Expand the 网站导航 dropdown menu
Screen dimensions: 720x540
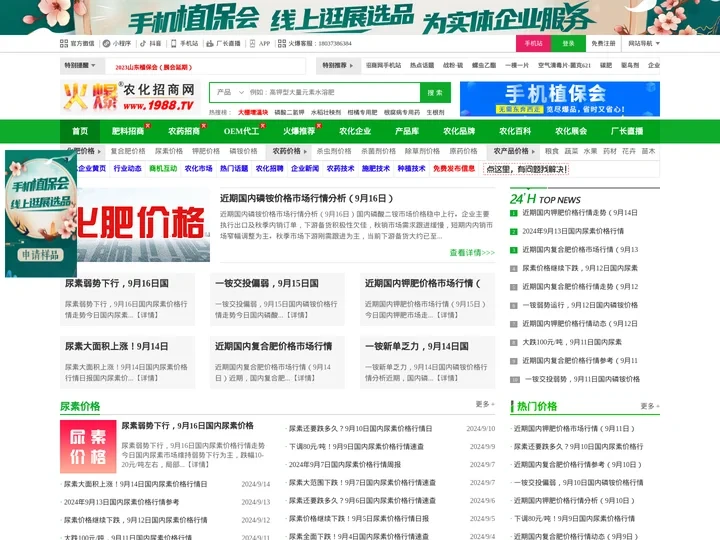644,43
